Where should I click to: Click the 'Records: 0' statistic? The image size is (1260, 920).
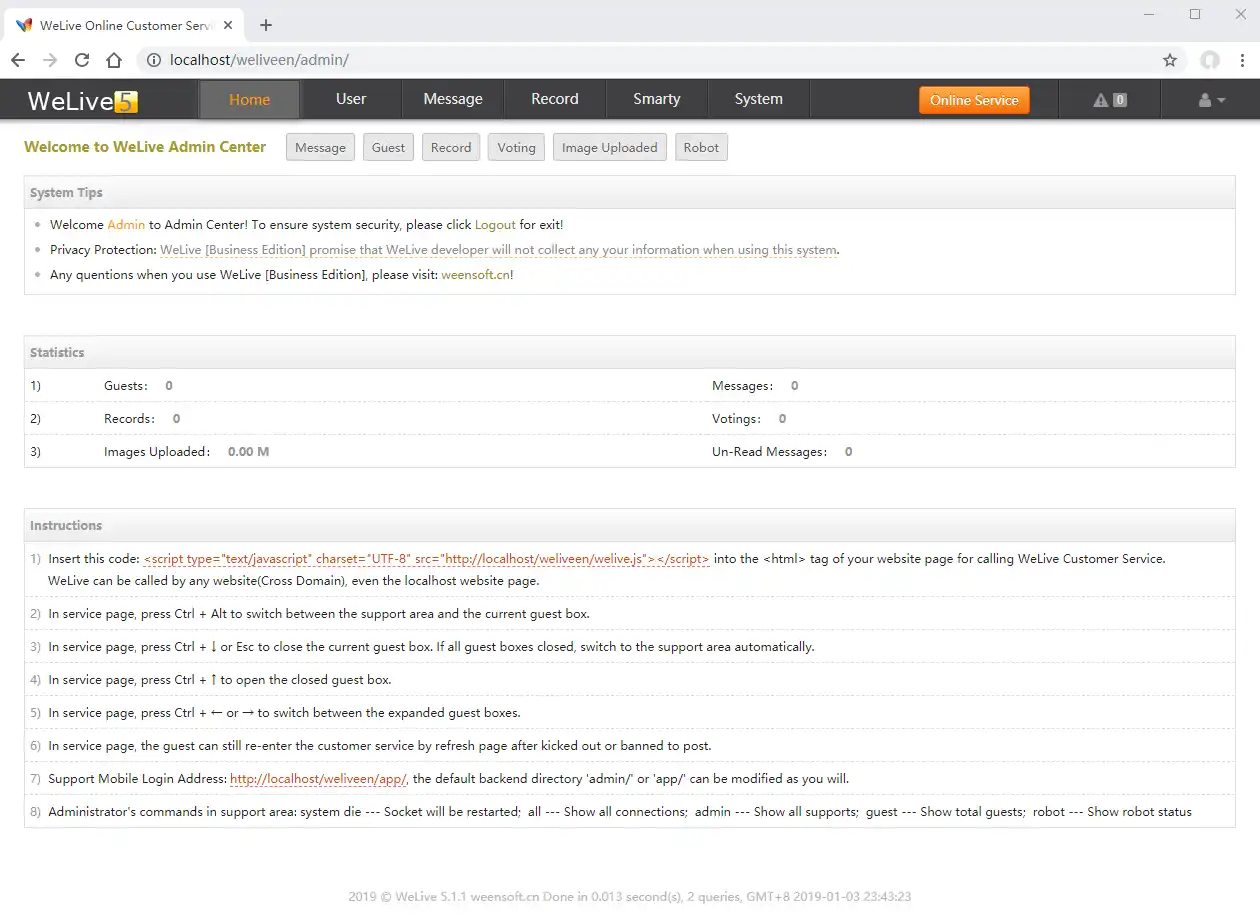142,419
